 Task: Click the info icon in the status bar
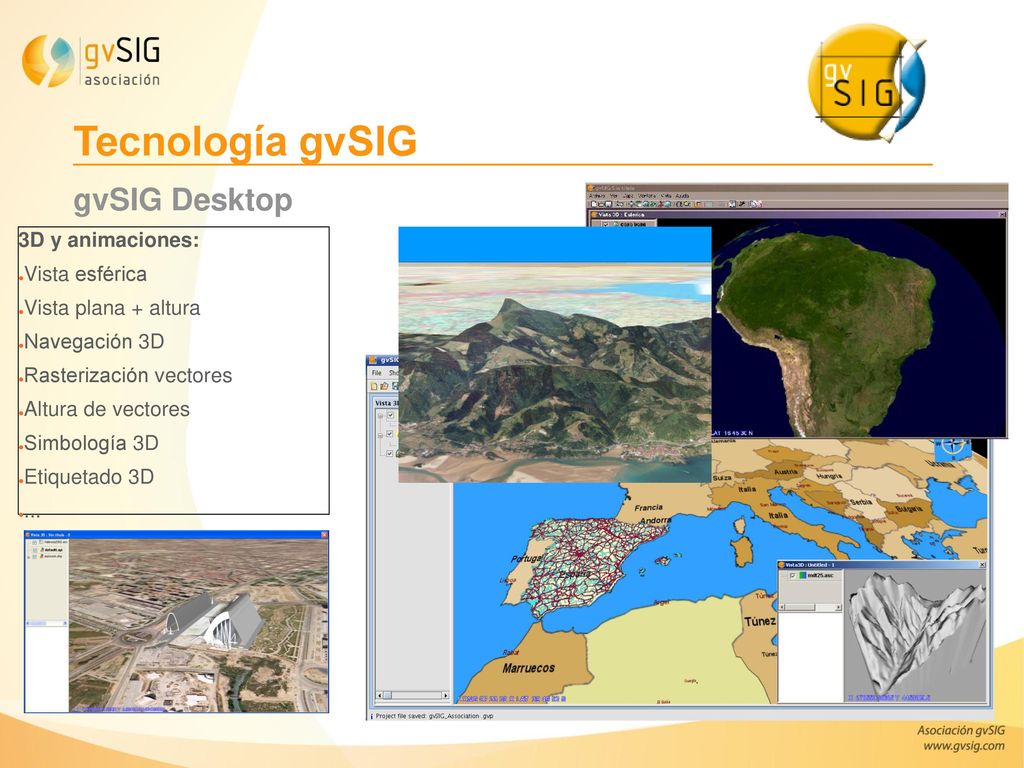(371, 716)
